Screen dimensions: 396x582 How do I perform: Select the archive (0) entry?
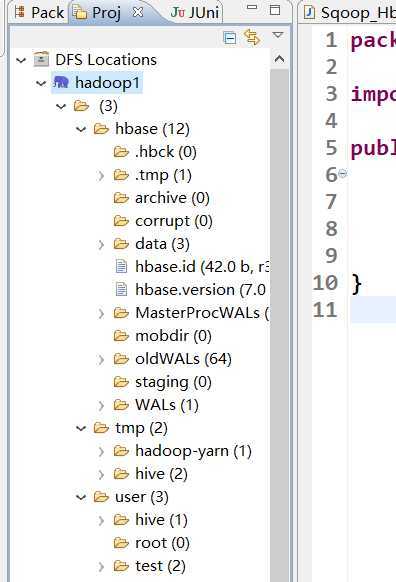point(173,198)
